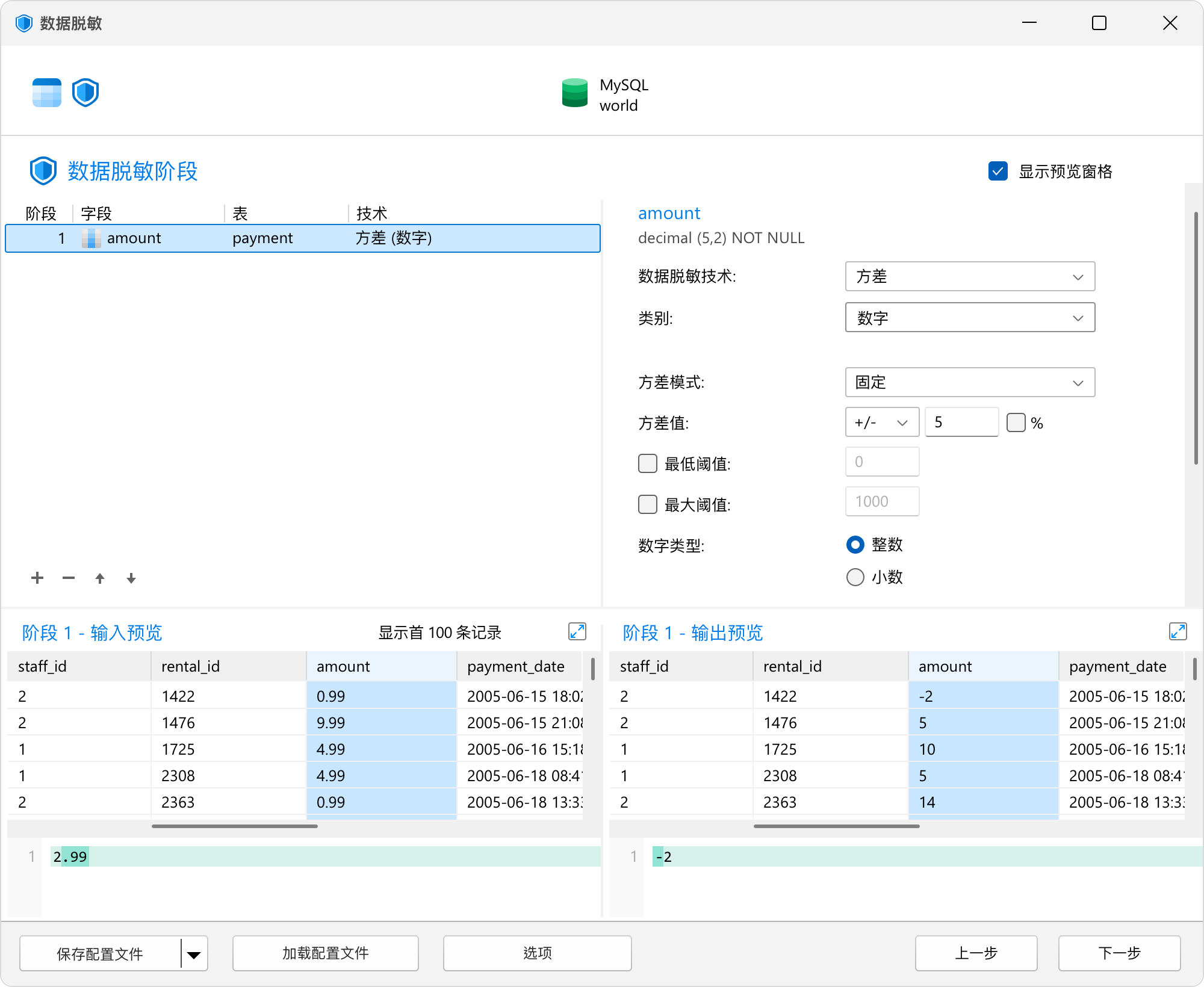The image size is (1204, 987).
Task: Uncheck the 显示预览窗格 checkbox
Action: pos(998,171)
